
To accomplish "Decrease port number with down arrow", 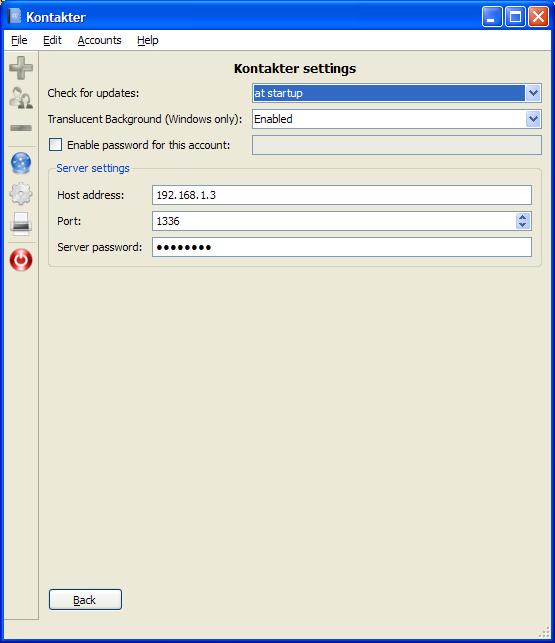I will [523, 225].
